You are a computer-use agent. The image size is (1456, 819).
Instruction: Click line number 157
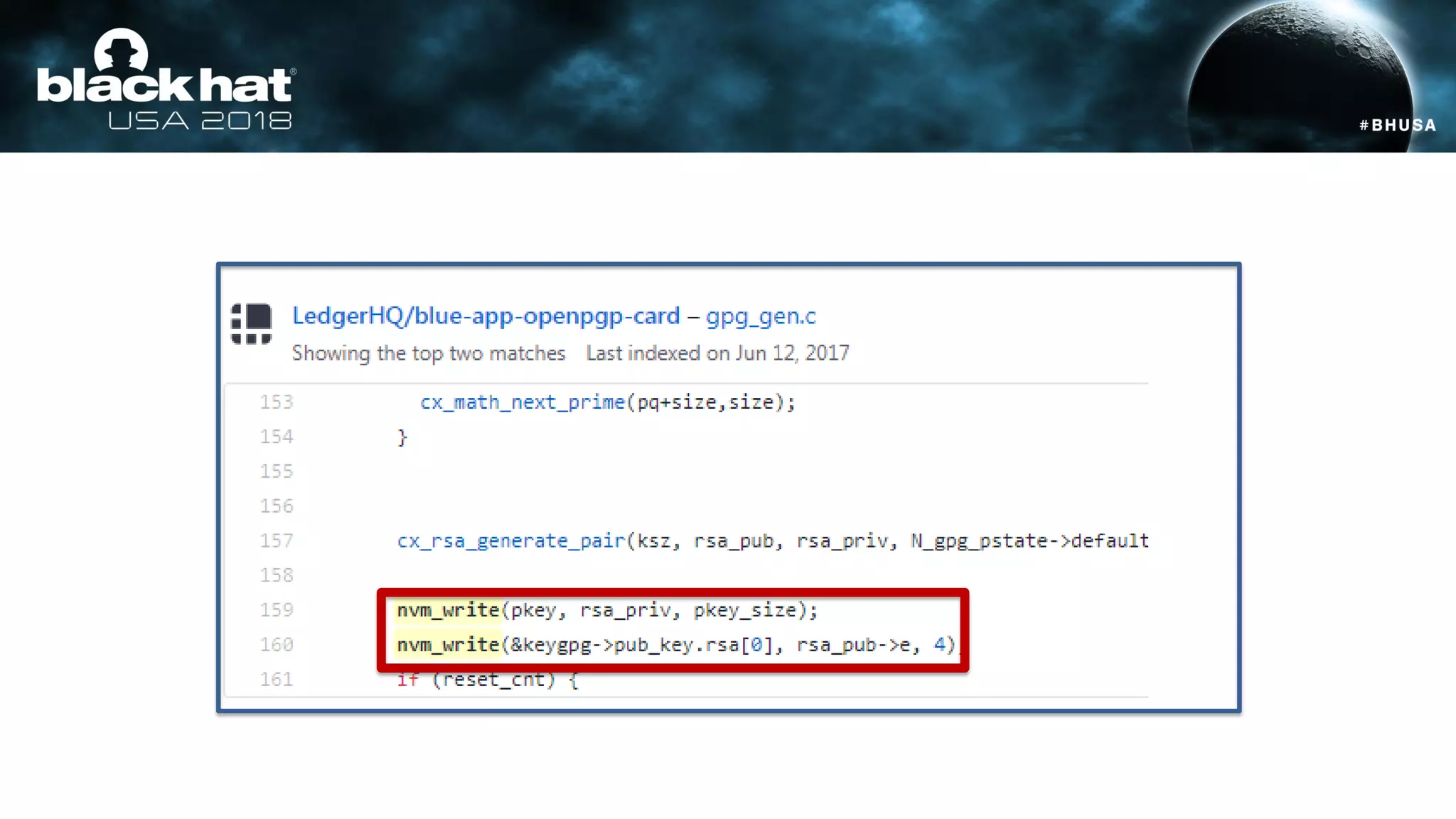pyautogui.click(x=277, y=541)
